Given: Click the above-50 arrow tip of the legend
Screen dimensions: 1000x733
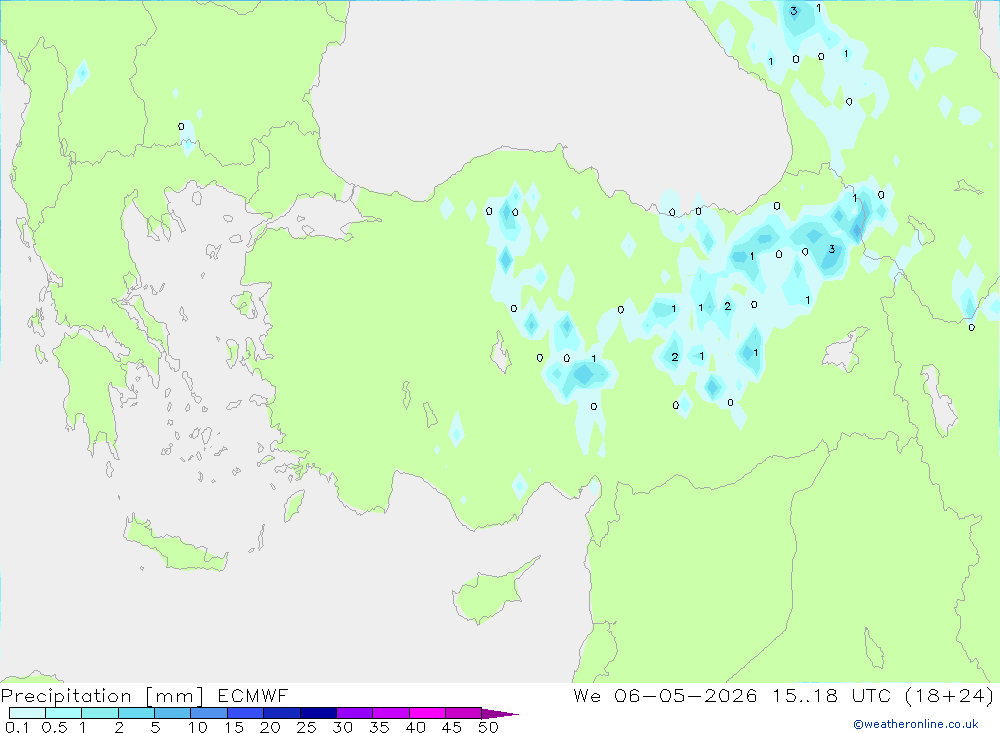Looking at the screenshot, I should [x=500, y=714].
